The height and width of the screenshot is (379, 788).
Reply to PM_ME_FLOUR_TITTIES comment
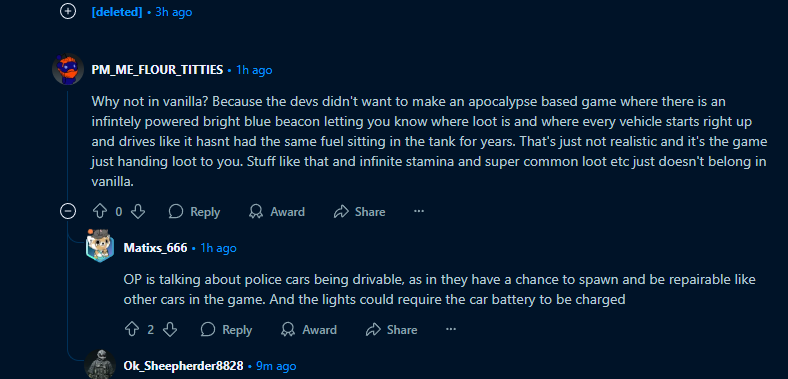pyautogui.click(x=194, y=212)
